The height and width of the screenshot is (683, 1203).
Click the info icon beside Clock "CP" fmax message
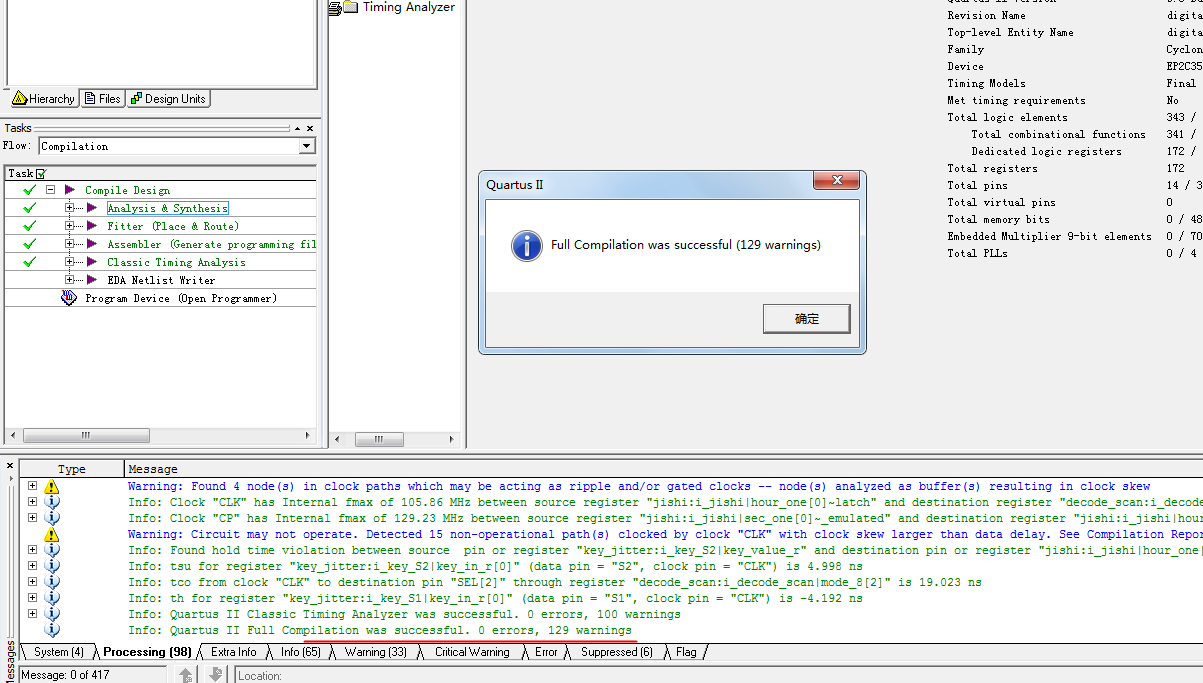coord(52,518)
